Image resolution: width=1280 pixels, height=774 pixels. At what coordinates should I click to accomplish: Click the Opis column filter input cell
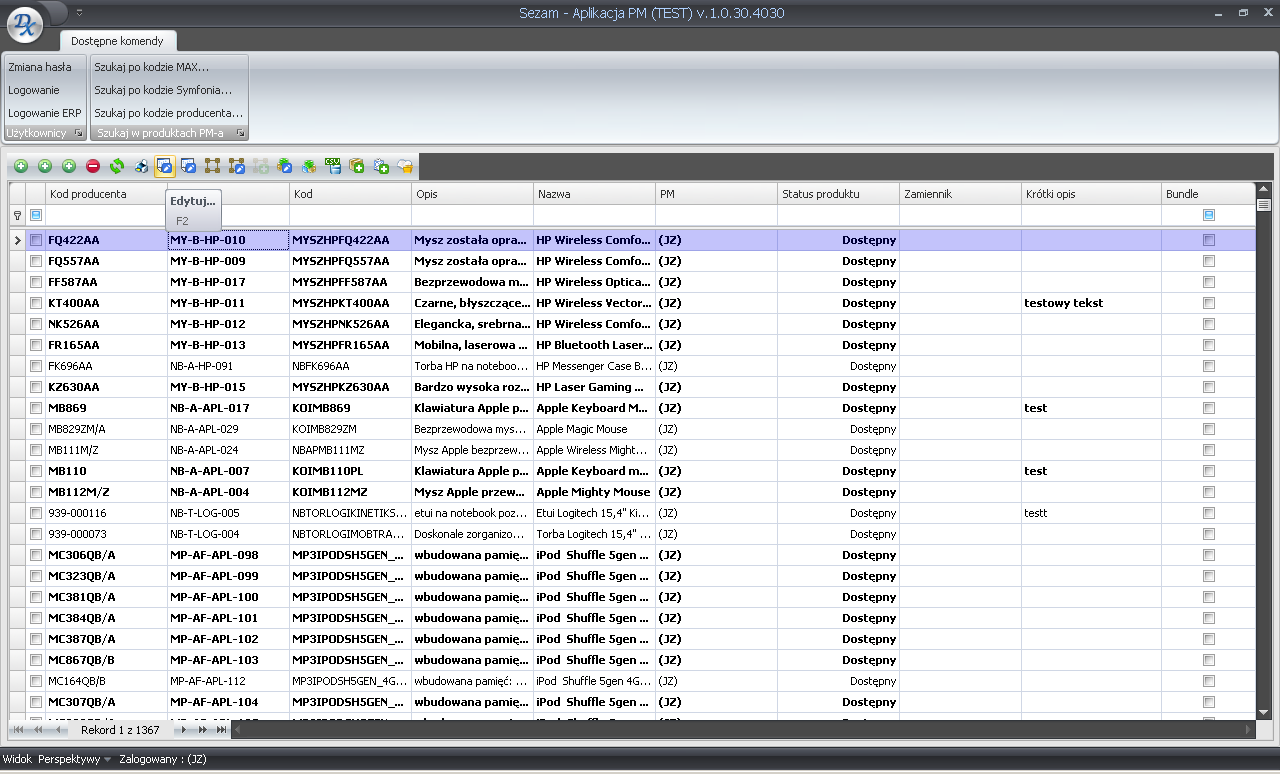pos(472,215)
